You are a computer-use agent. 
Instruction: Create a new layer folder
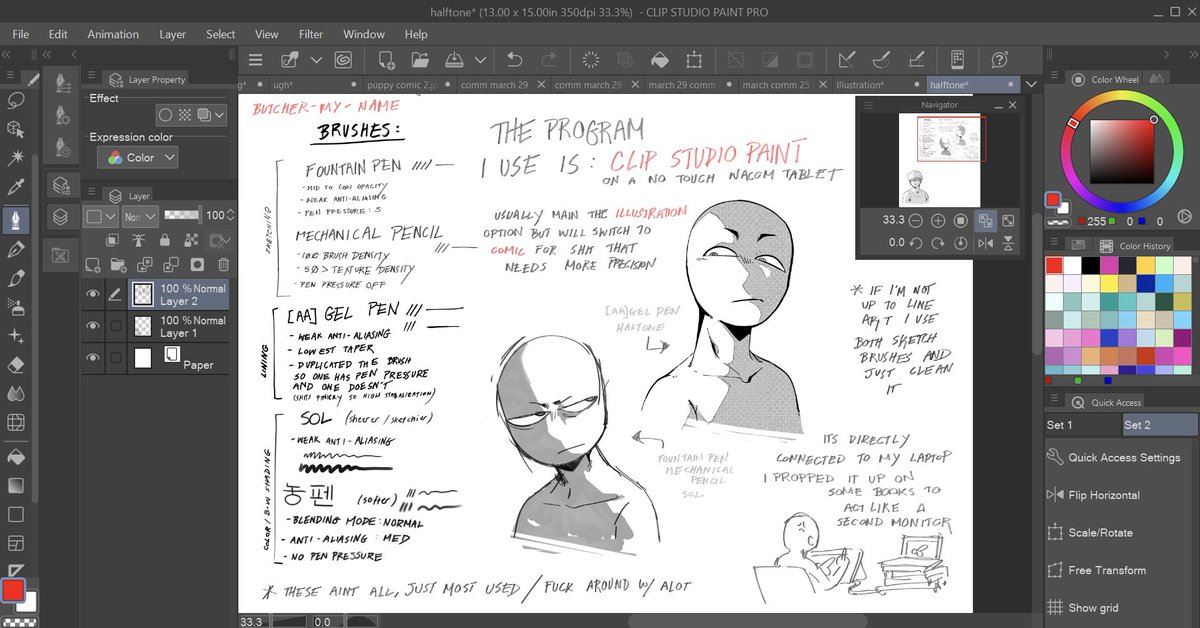click(x=119, y=264)
